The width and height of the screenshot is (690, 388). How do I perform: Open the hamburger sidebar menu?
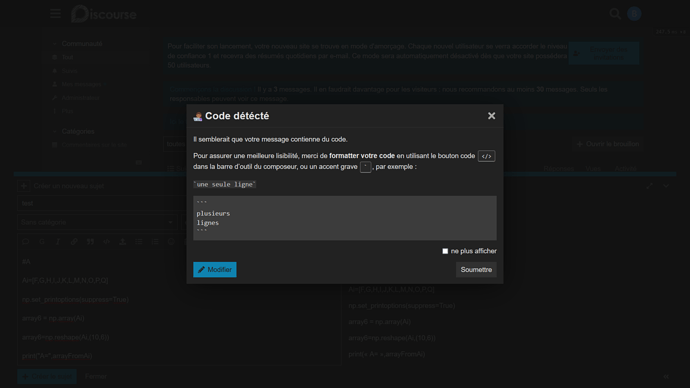tap(55, 14)
